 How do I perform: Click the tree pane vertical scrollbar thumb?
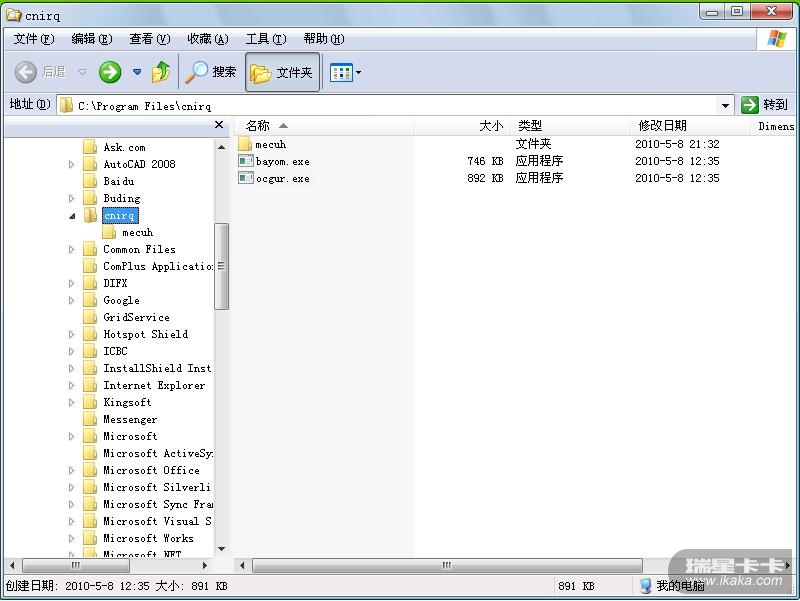221,266
